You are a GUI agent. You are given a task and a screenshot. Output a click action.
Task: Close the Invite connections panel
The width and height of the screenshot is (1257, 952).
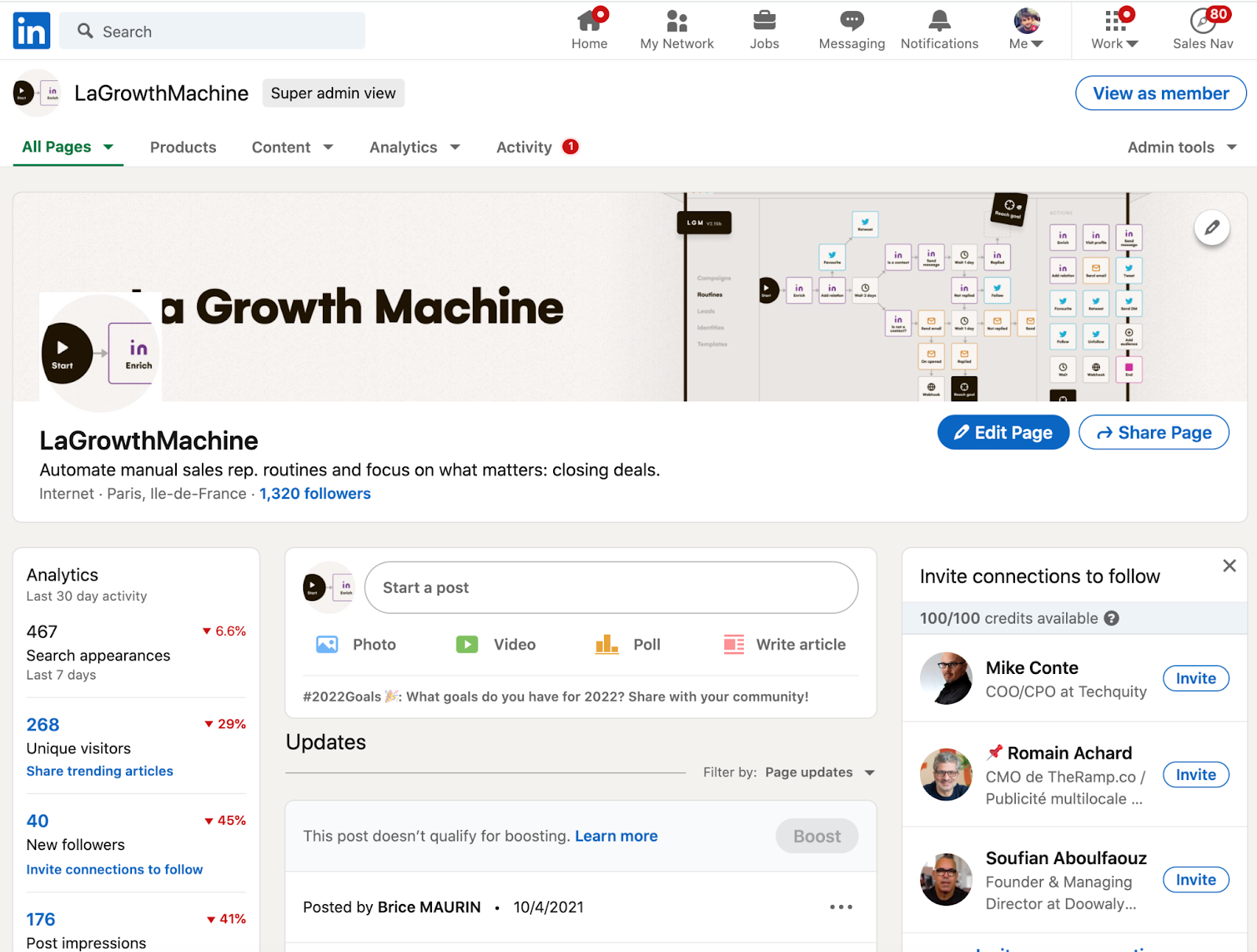[x=1230, y=566]
